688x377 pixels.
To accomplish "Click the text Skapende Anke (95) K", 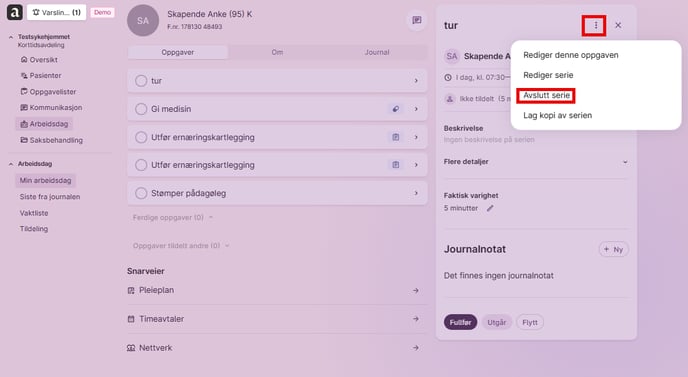I will (x=209, y=14).
